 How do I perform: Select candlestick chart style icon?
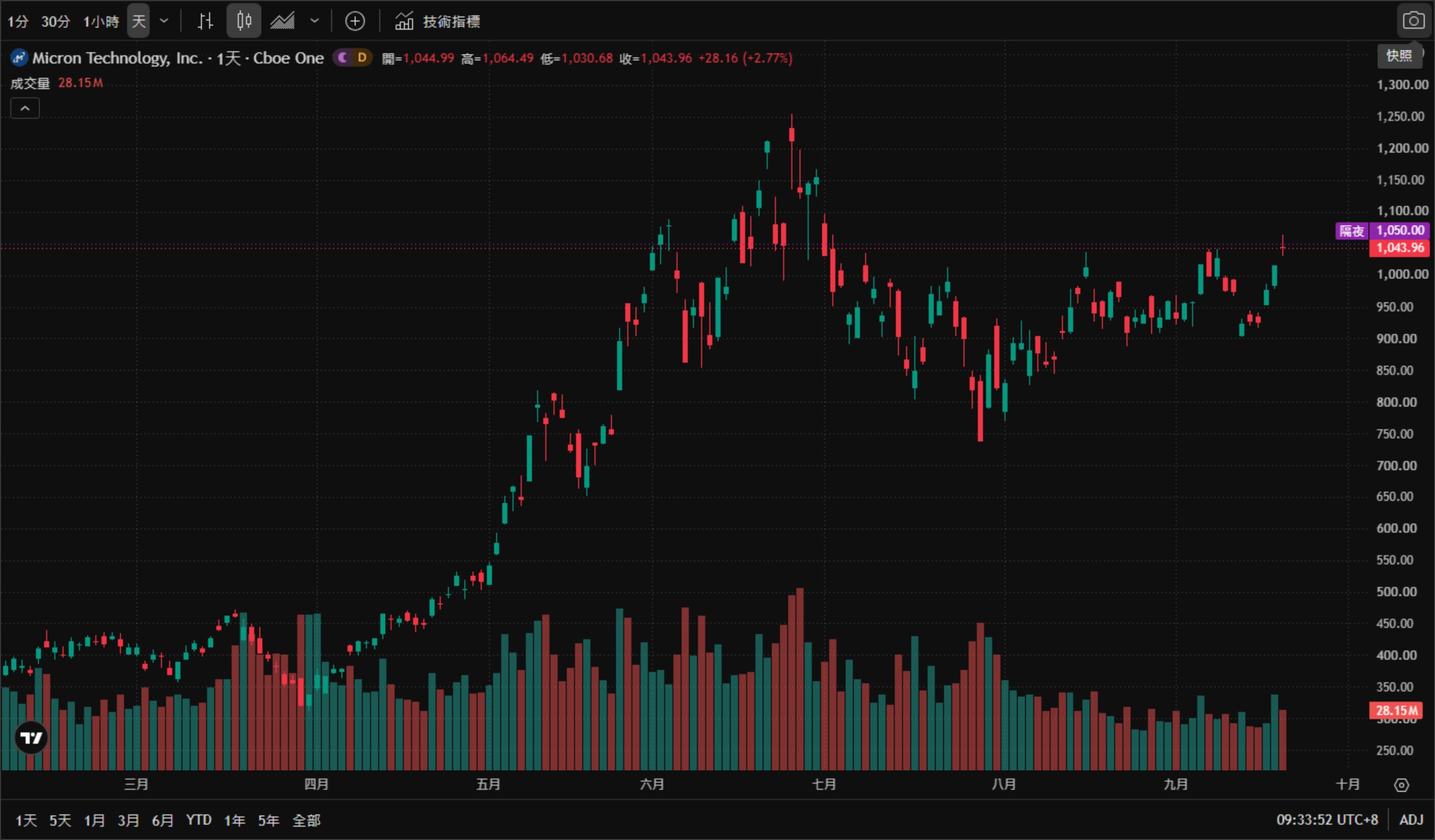point(244,21)
